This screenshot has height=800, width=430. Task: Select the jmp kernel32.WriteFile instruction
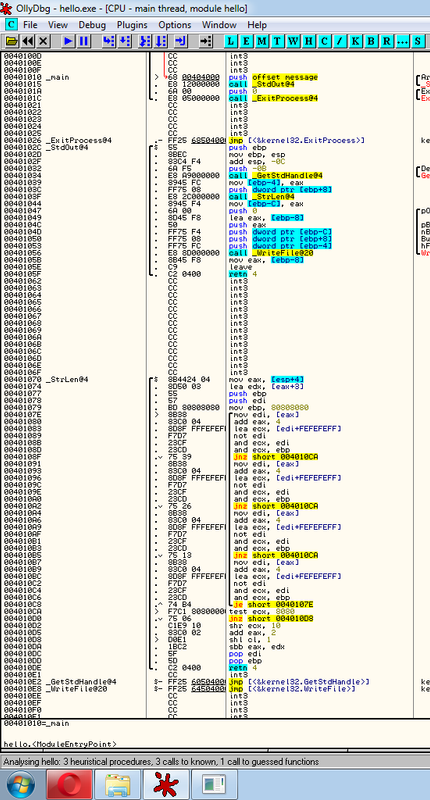pyautogui.click(x=292, y=689)
